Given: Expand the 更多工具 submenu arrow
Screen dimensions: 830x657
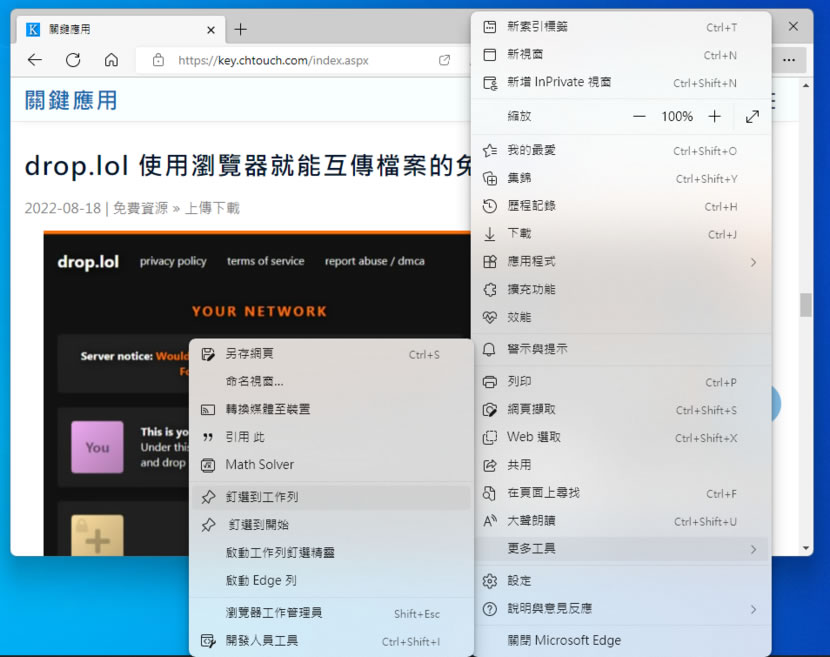Looking at the screenshot, I should pyautogui.click(x=753, y=549).
